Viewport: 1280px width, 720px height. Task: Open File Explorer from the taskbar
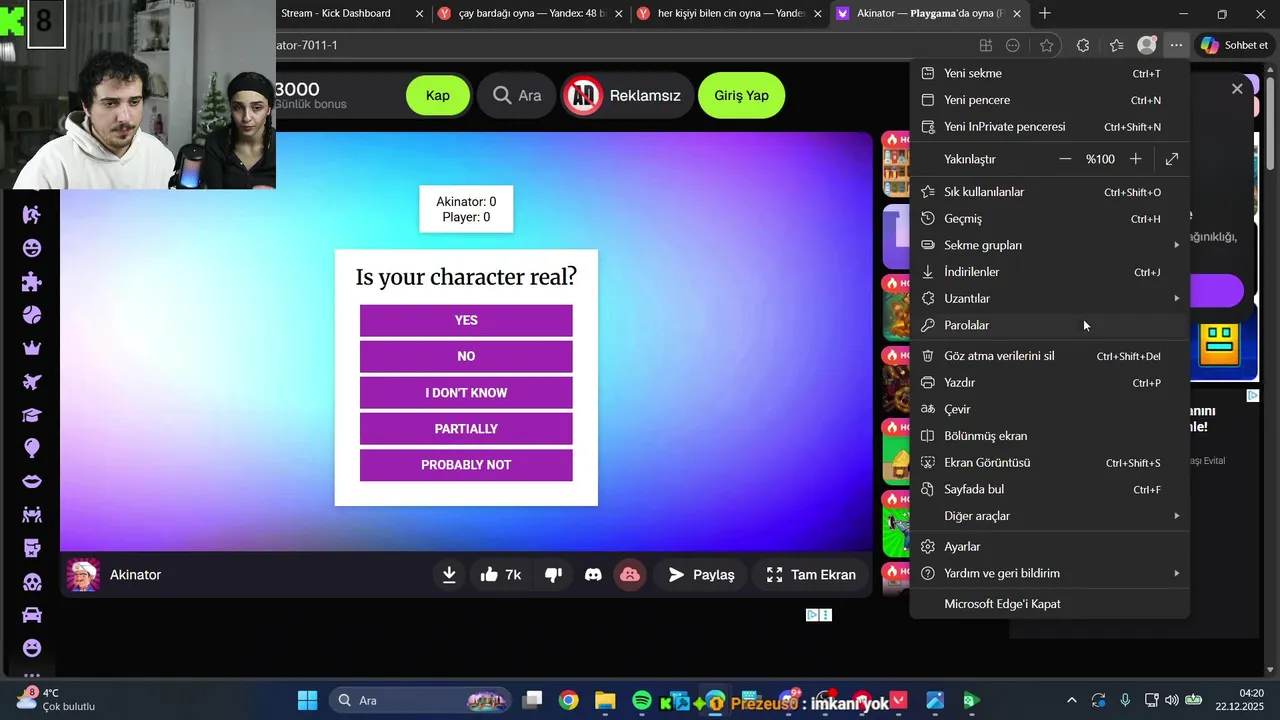(x=605, y=700)
